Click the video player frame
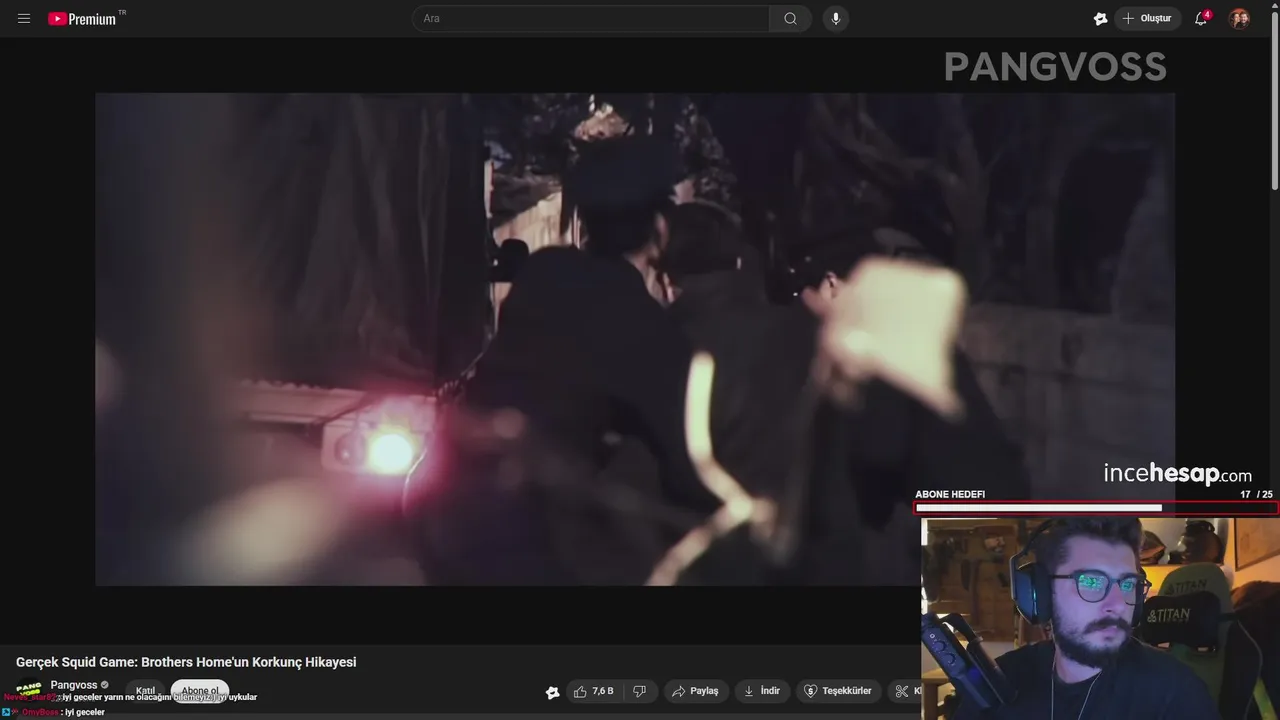Viewport: 1280px width, 720px height. 635,339
